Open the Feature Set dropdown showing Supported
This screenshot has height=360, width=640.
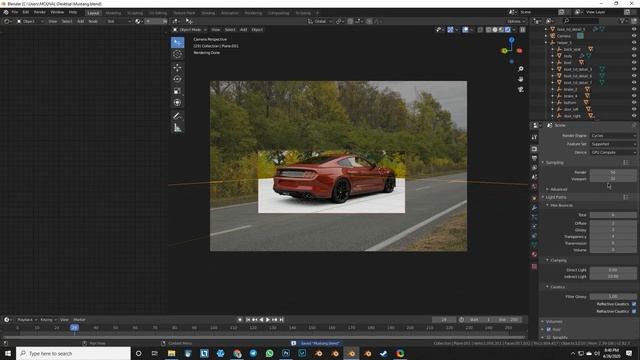[x=613, y=144]
